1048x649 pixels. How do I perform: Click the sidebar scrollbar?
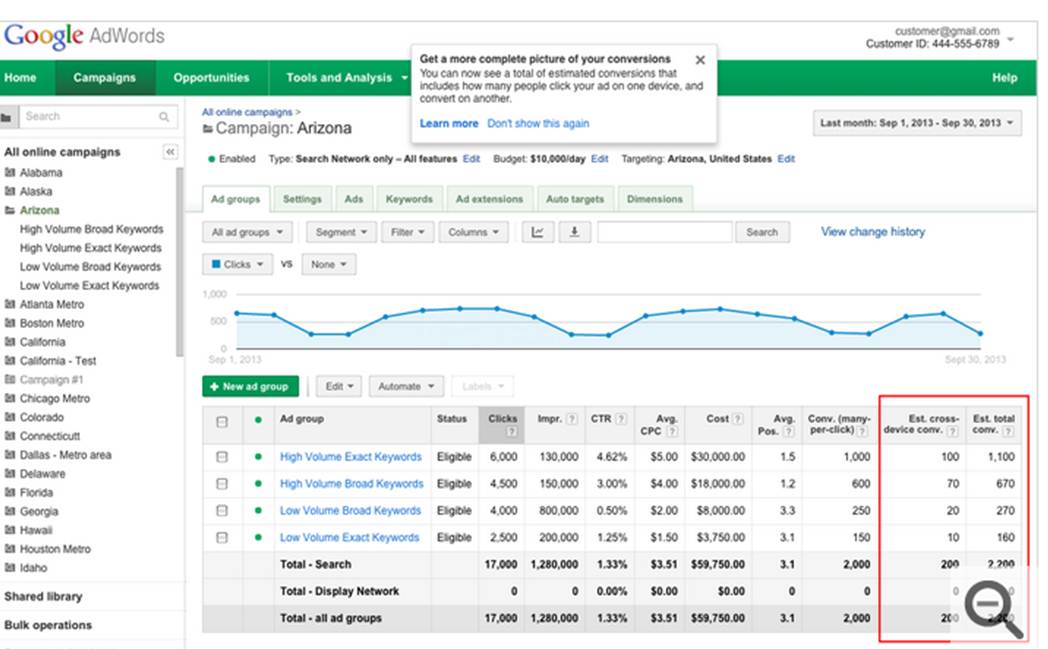point(179,261)
